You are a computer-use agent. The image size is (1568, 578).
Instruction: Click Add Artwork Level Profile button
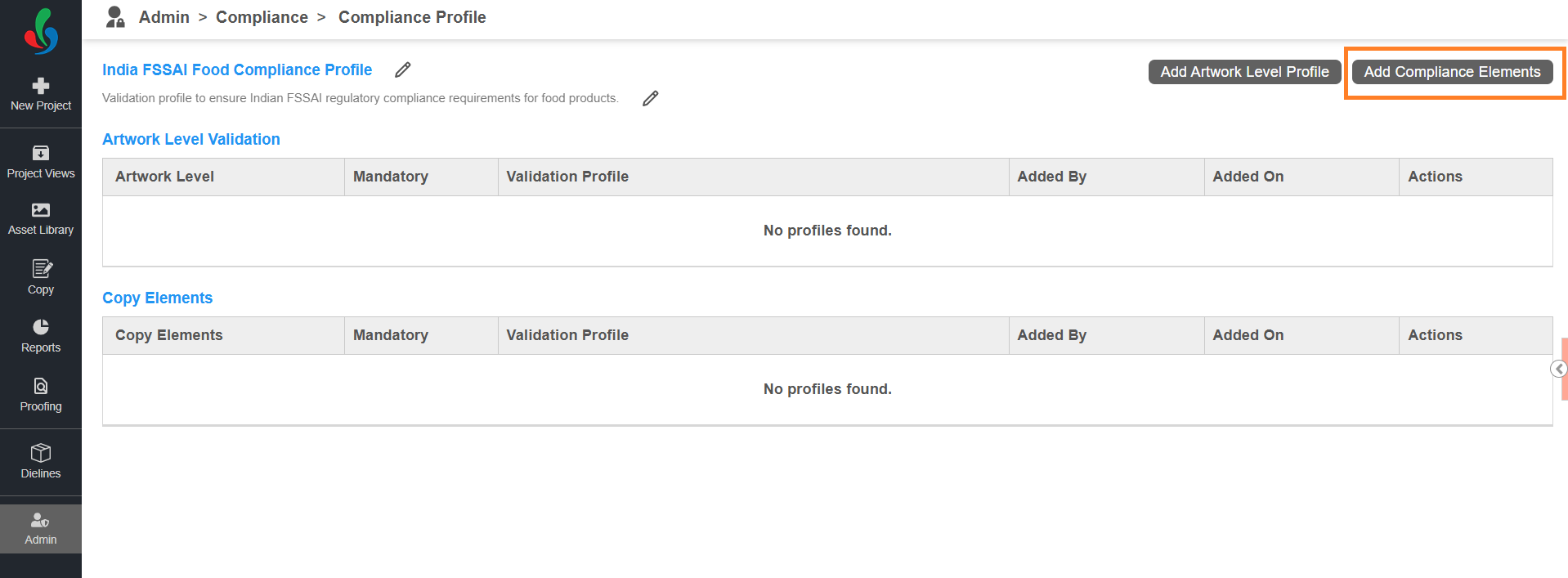coord(1243,72)
